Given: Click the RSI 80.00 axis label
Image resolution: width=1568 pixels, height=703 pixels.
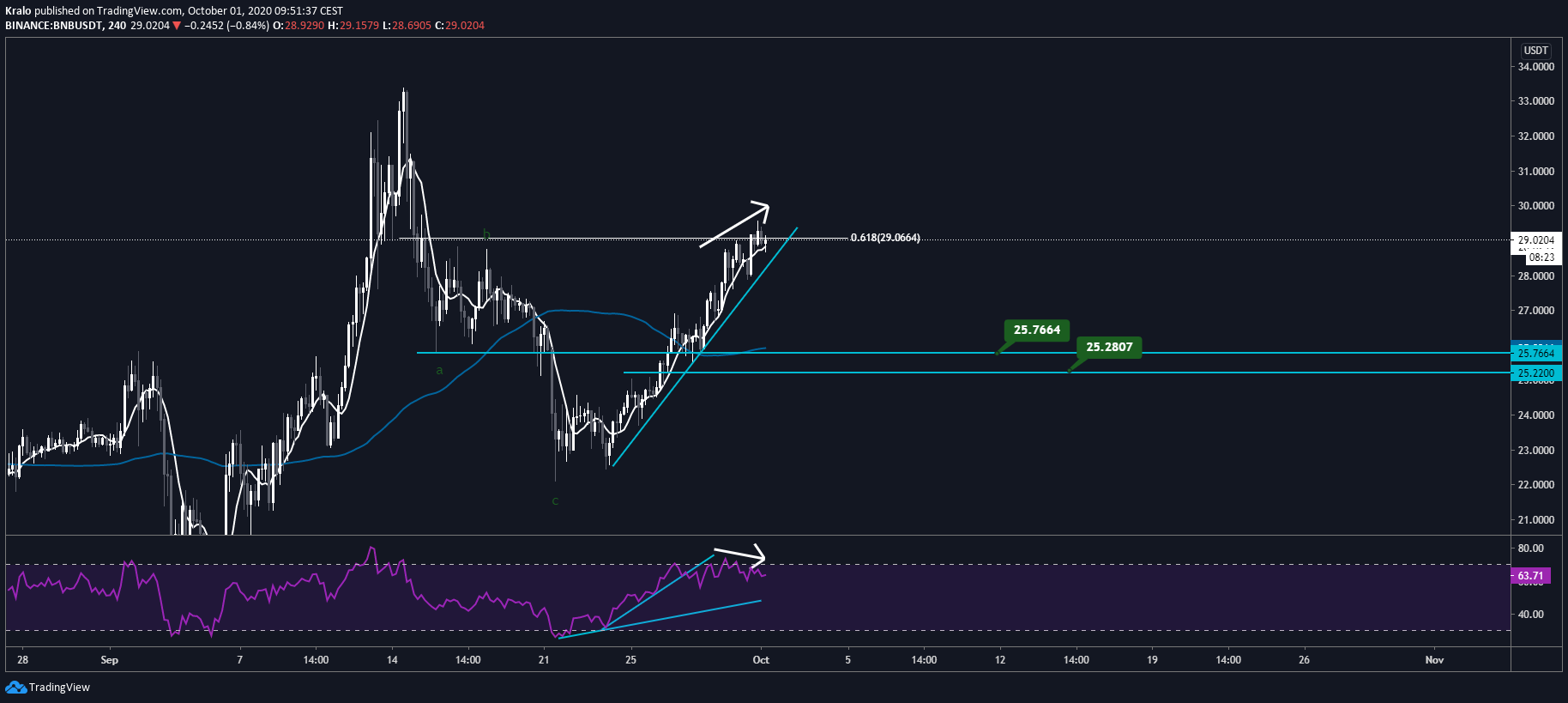Looking at the screenshot, I should point(1530,548).
